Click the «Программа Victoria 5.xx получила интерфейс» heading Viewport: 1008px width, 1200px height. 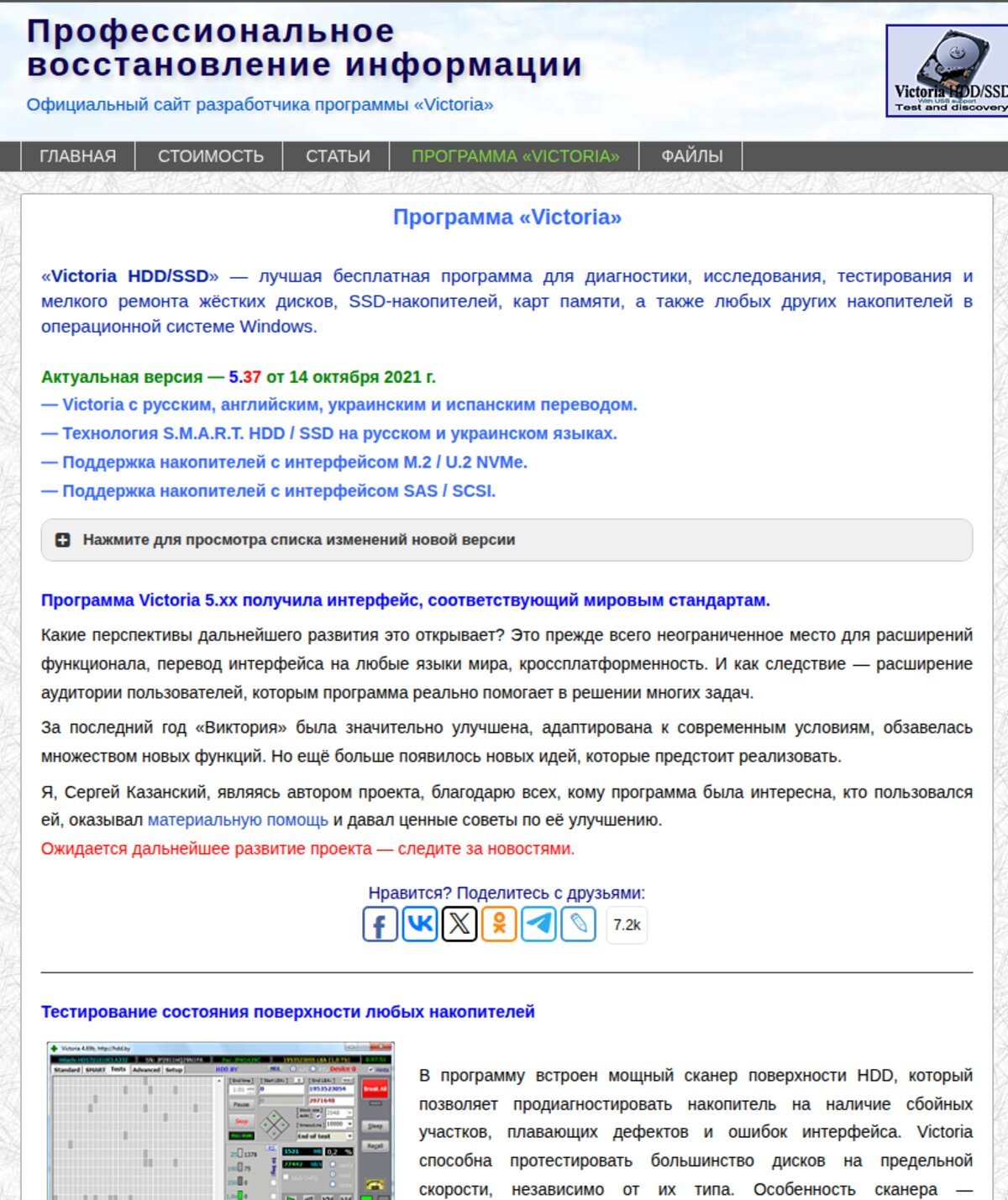tap(406, 600)
